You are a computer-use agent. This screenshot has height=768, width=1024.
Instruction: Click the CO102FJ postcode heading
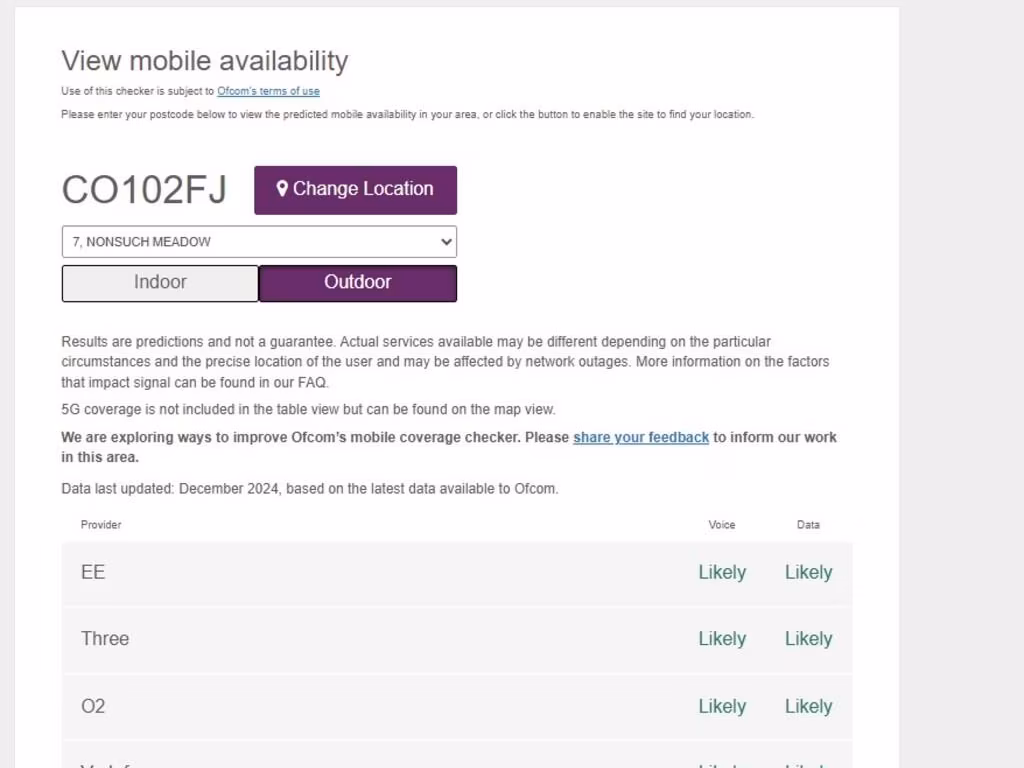144,190
